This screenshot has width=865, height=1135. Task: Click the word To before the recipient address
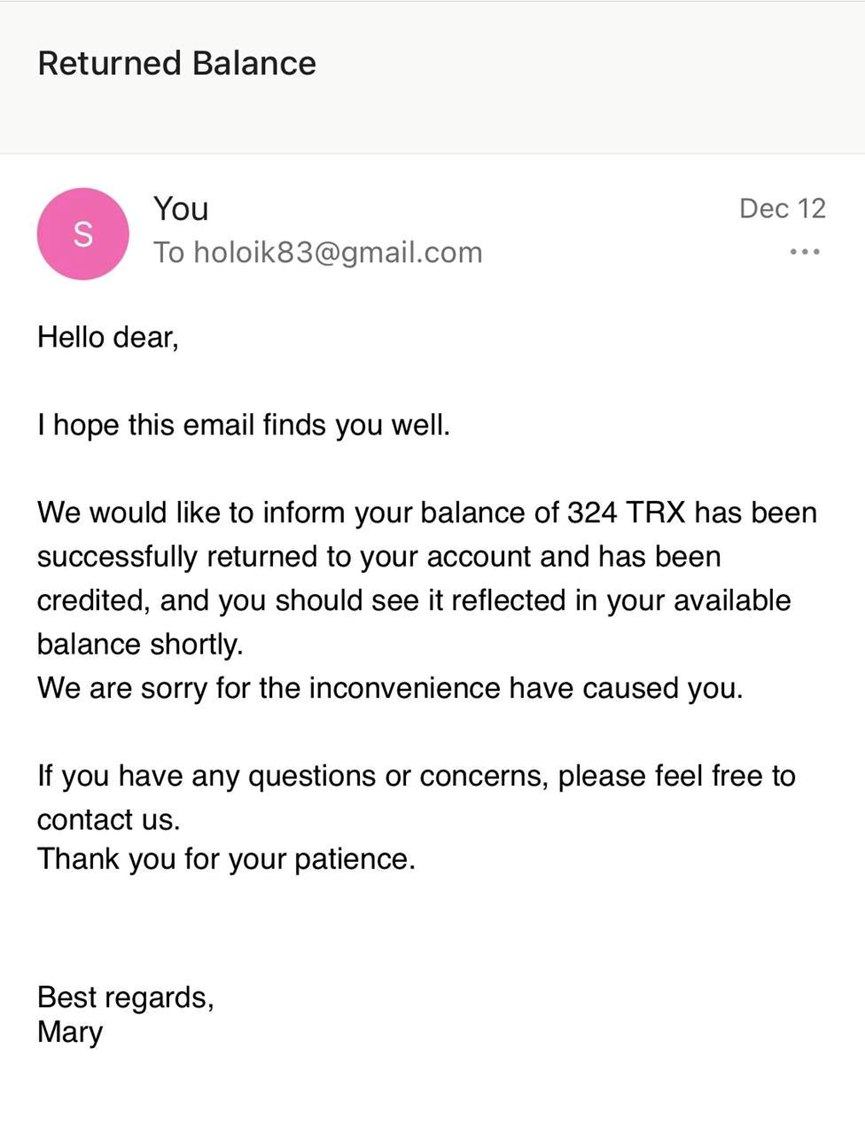click(x=169, y=253)
